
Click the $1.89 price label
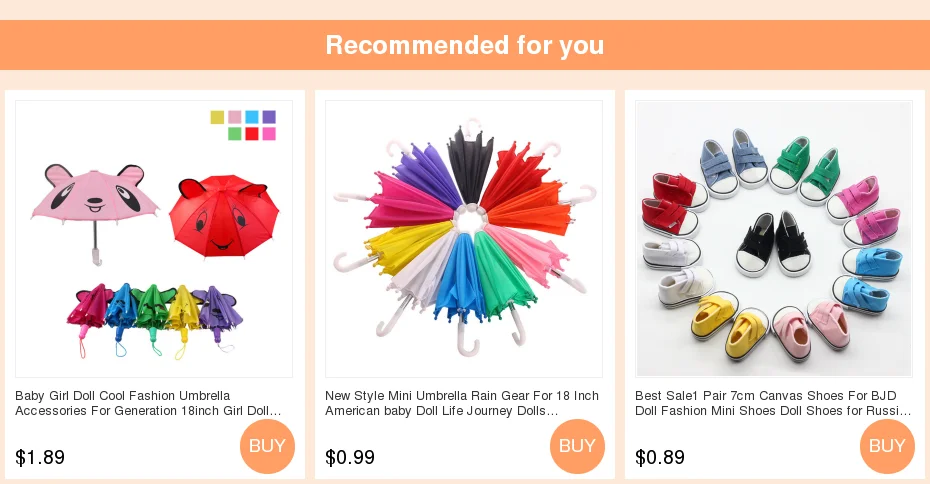pyautogui.click(x=40, y=457)
